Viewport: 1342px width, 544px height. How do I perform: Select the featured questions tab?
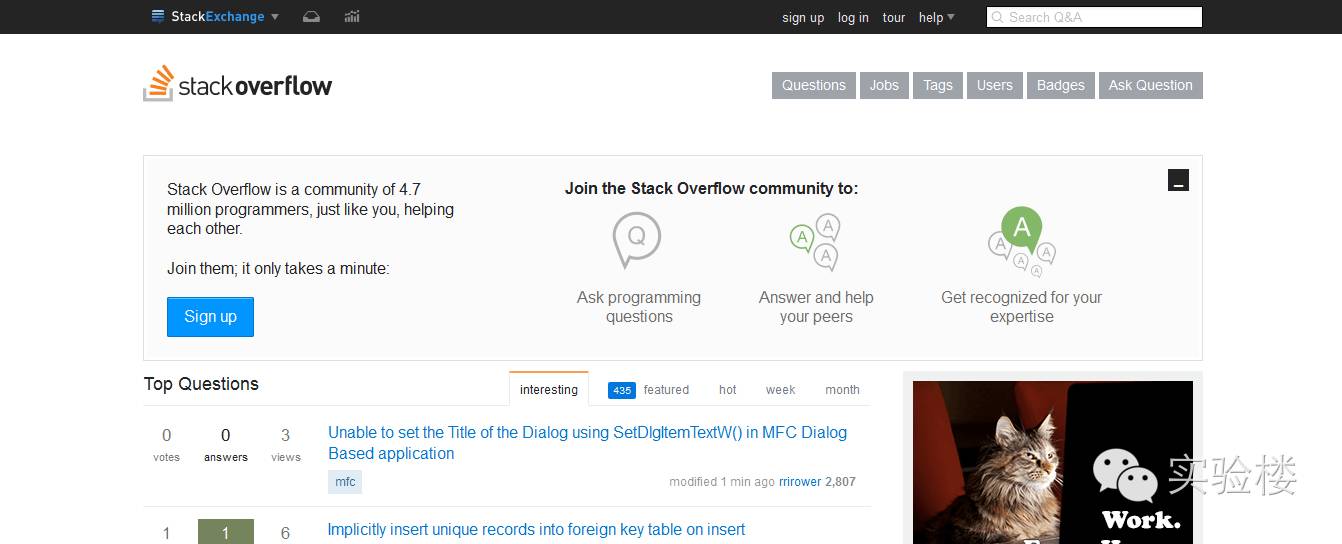pos(666,390)
